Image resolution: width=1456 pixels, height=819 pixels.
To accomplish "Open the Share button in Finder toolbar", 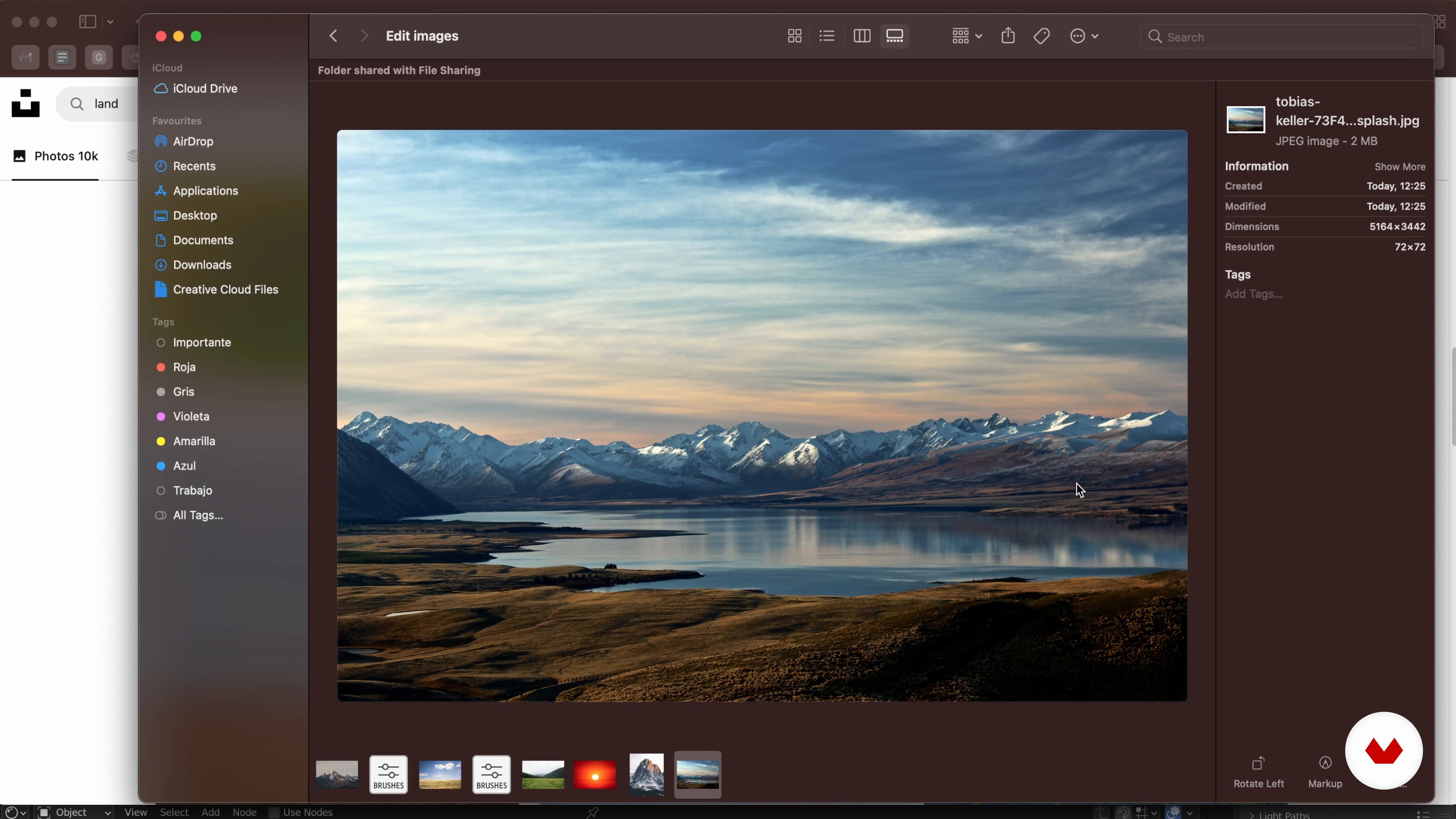I will click(1008, 36).
